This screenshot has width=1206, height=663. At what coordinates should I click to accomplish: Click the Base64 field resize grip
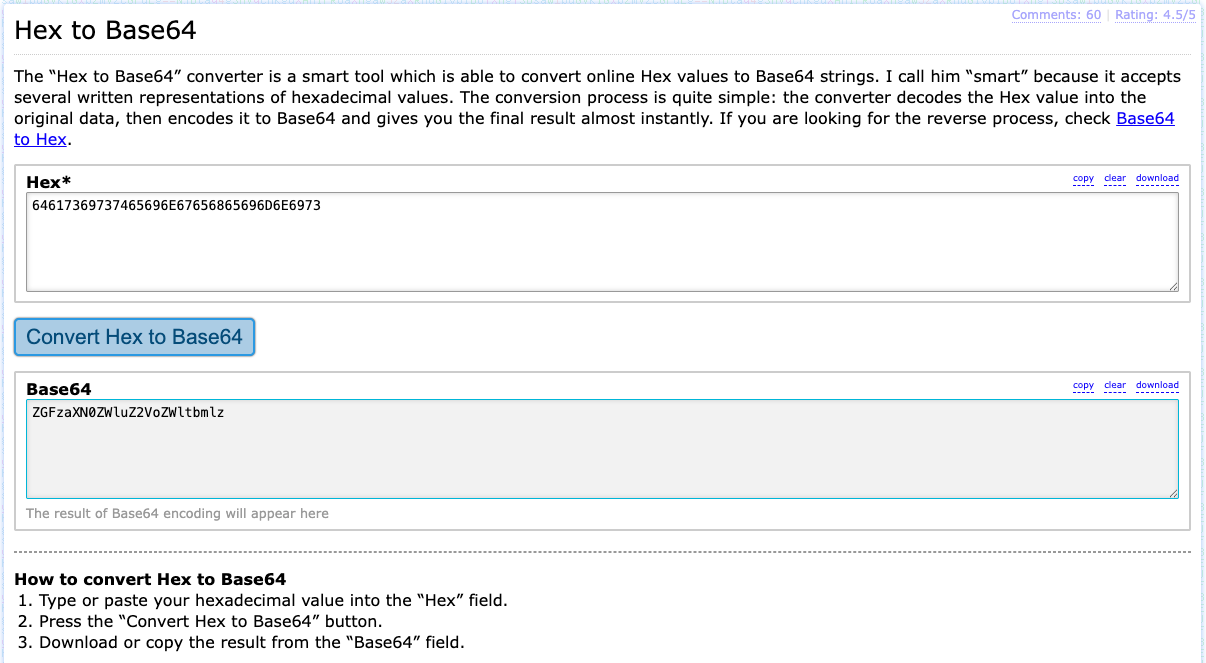tap(1172, 492)
